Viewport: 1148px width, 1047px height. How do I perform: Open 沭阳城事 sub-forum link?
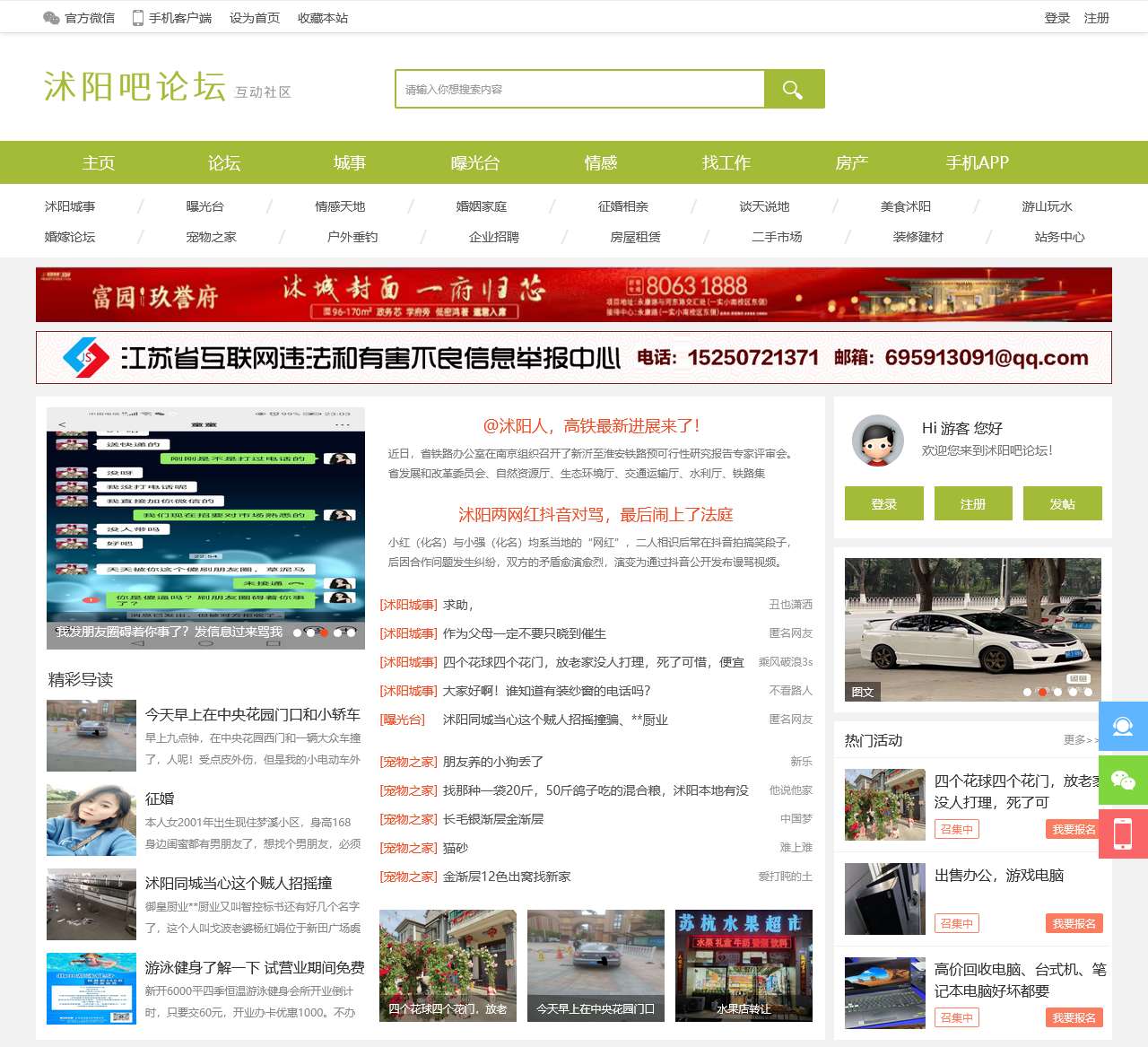pos(70,206)
